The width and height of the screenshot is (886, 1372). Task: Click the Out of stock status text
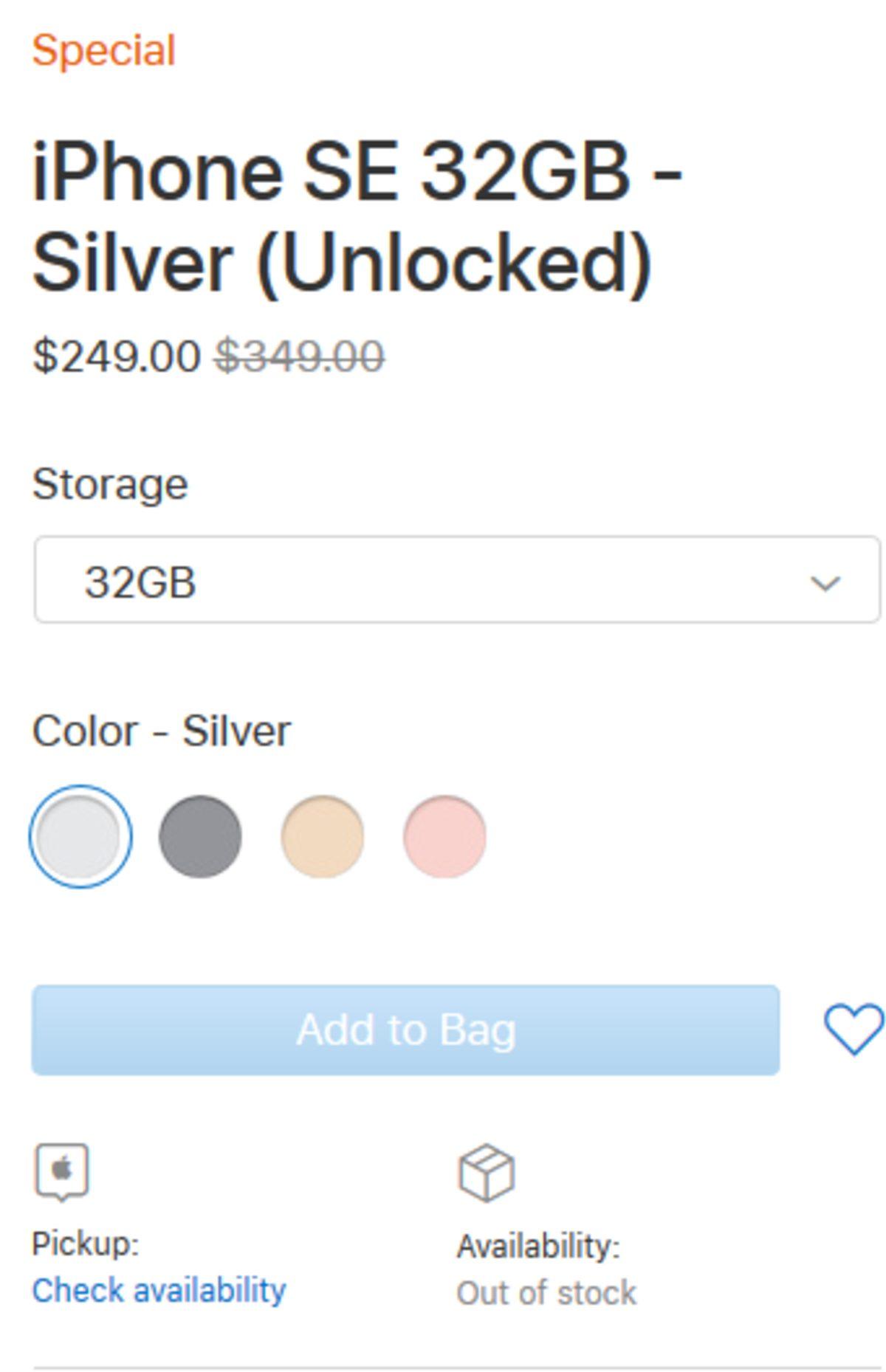click(x=546, y=1293)
